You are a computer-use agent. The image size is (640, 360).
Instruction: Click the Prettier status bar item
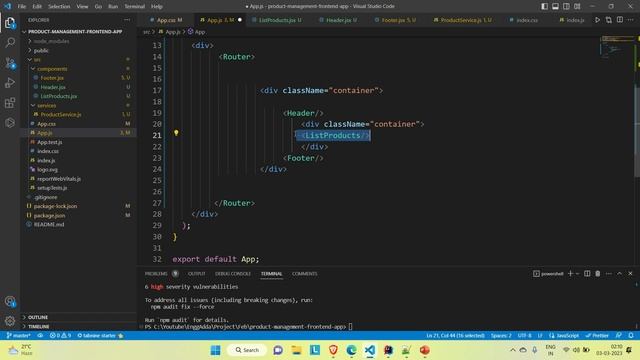[597, 336]
